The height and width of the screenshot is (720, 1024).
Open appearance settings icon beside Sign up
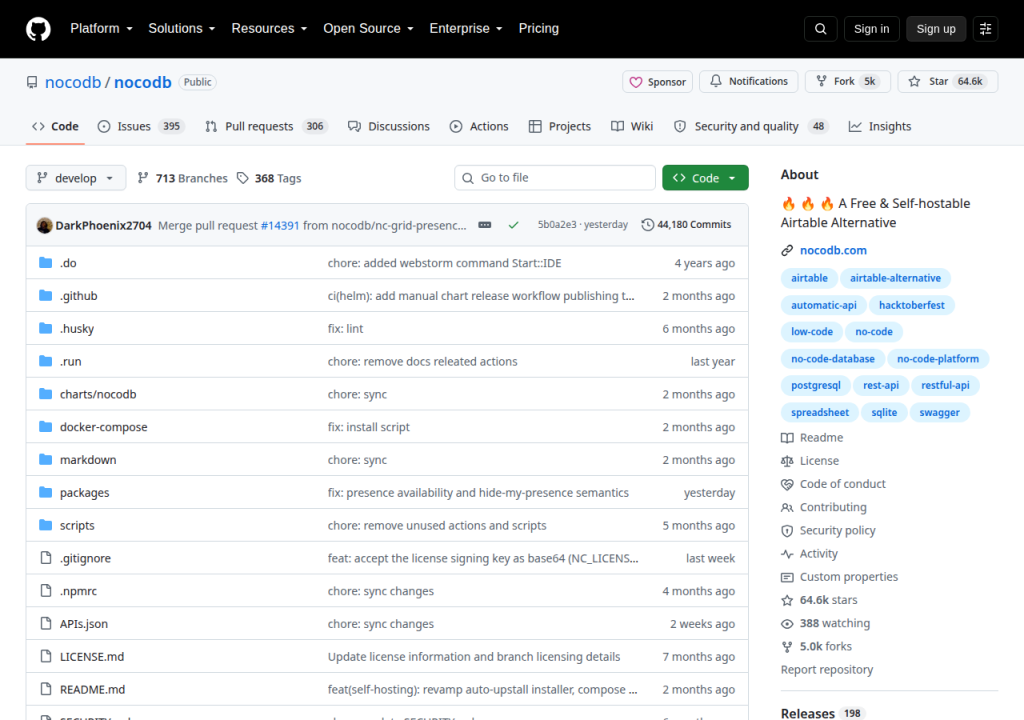pos(985,29)
